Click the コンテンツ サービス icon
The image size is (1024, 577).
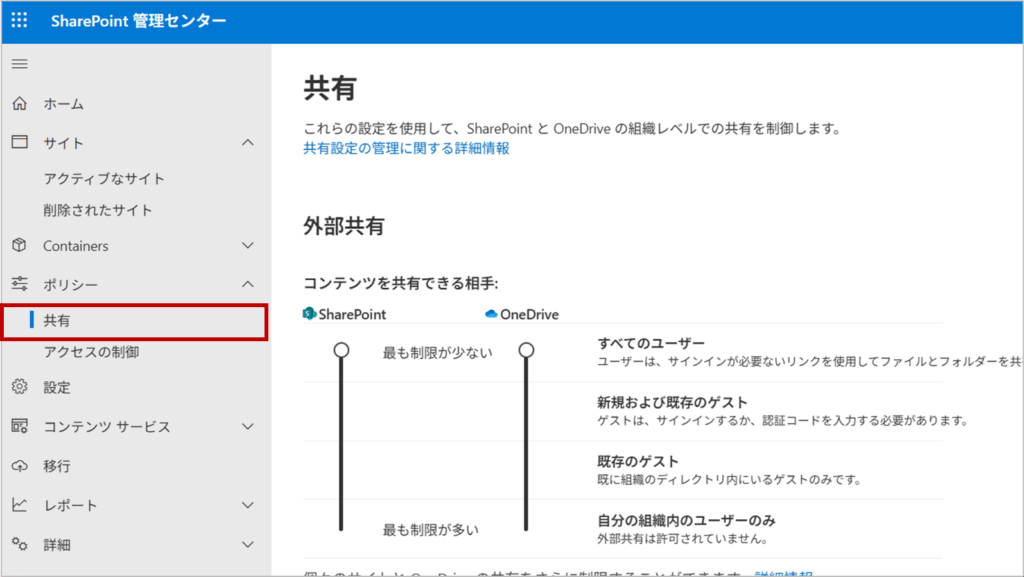point(20,426)
